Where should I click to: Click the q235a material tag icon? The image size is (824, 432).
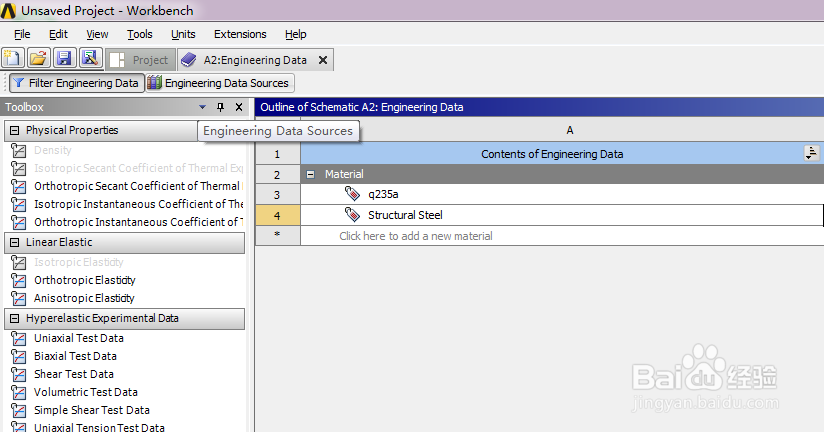[x=352, y=194]
